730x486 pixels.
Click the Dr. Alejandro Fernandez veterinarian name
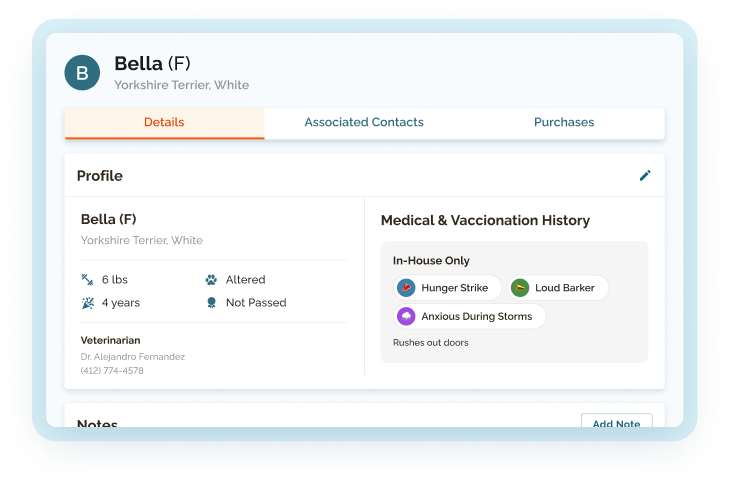pyautogui.click(x=133, y=357)
